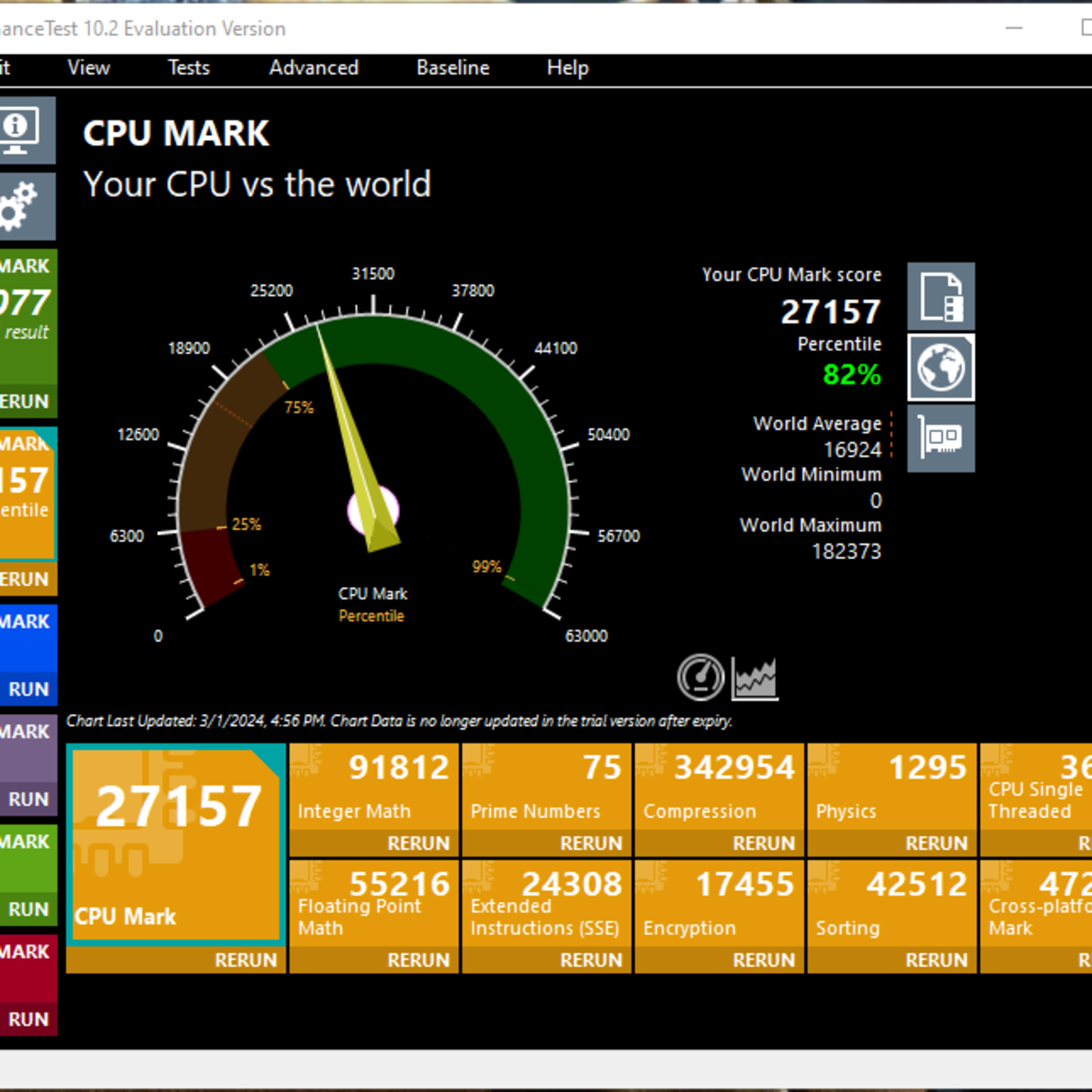Screen dimensions: 1092x1092
Task: Click RUN on the purple sidebar tile
Action: (x=28, y=799)
